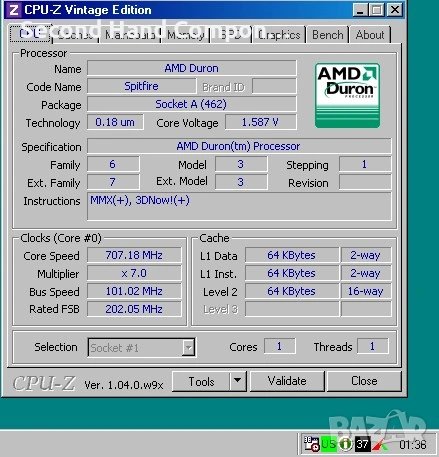Go to the About tab
Screen dimensions: 439x457
coord(370,35)
